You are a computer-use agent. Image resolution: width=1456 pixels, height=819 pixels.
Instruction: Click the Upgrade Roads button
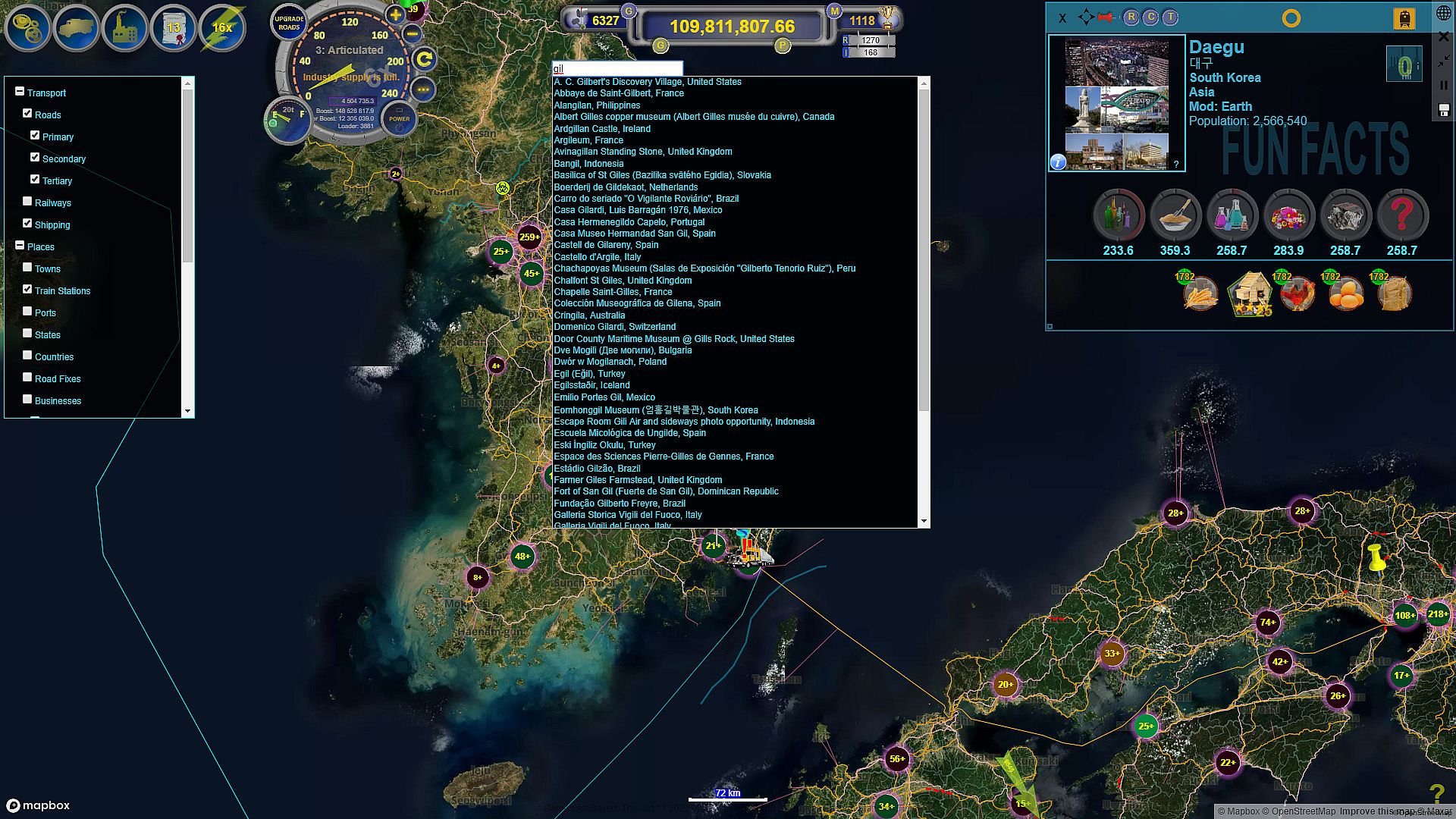288,24
